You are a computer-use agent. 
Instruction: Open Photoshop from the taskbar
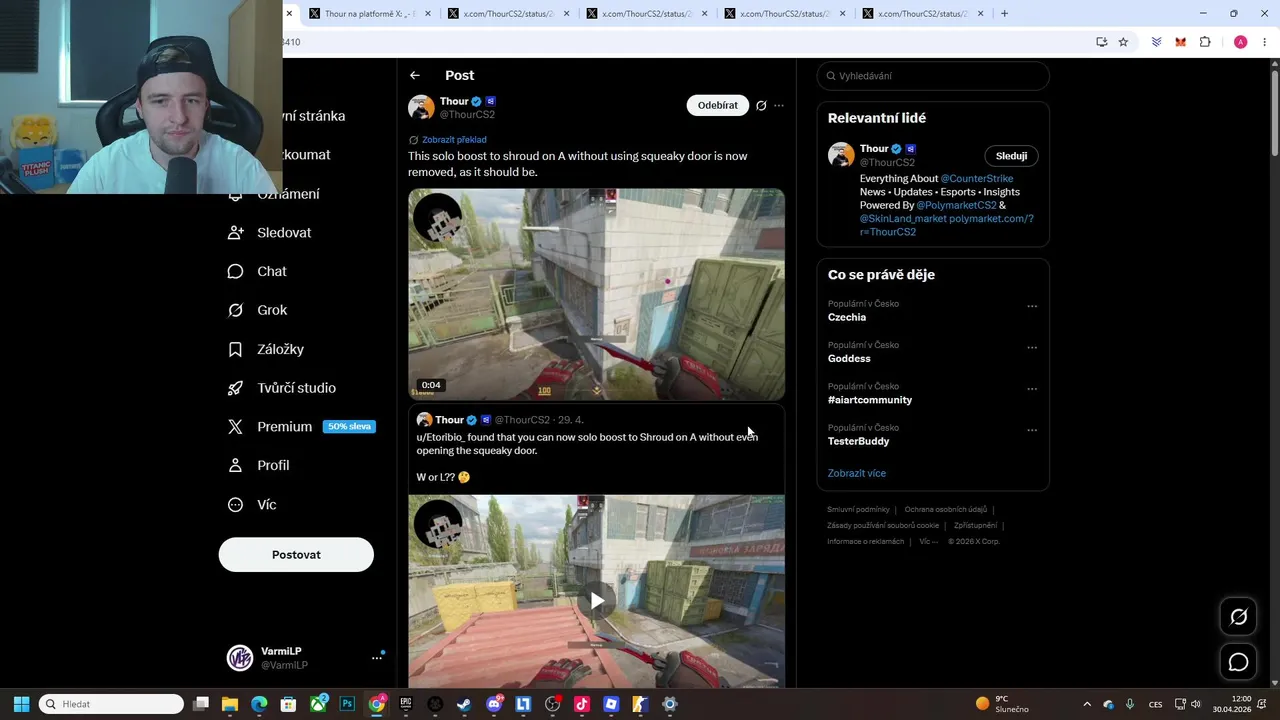point(347,704)
